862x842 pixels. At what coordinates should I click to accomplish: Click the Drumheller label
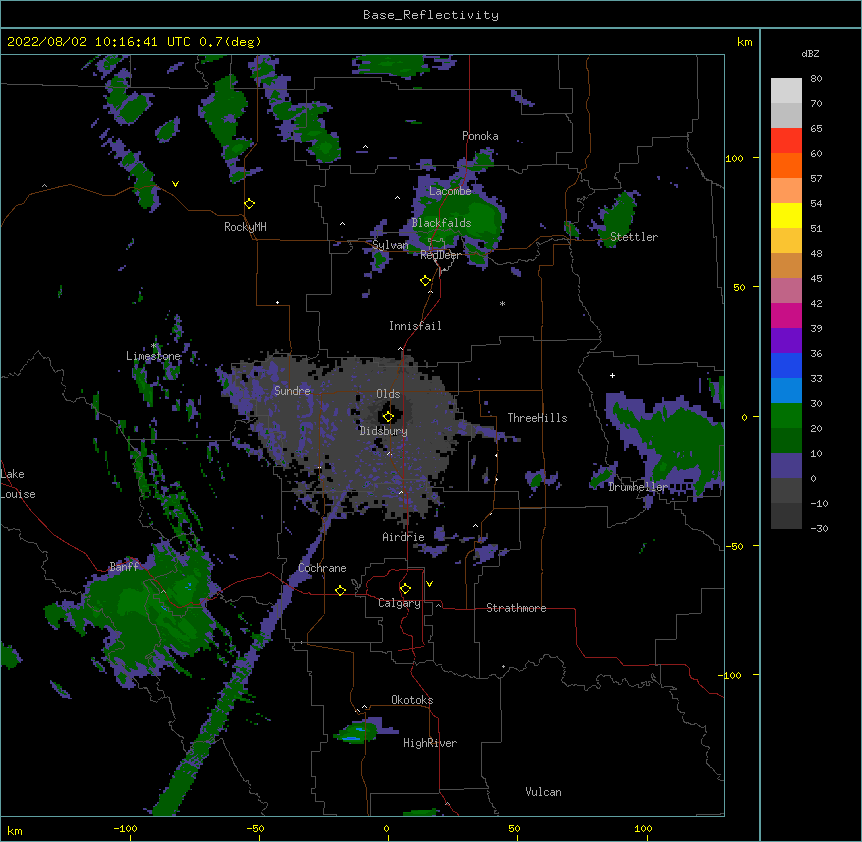[x=638, y=487]
